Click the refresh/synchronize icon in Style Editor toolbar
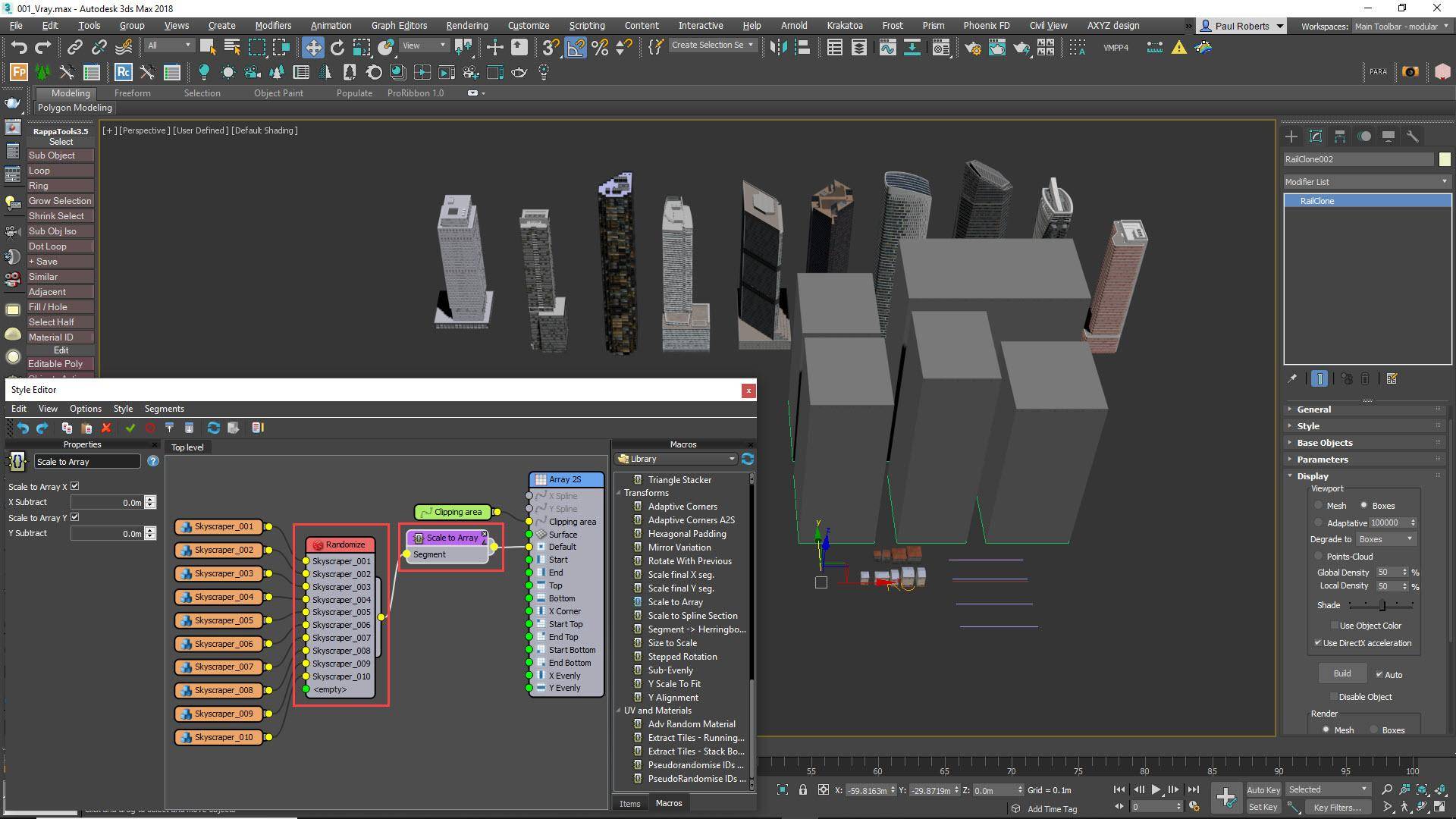 coord(214,428)
